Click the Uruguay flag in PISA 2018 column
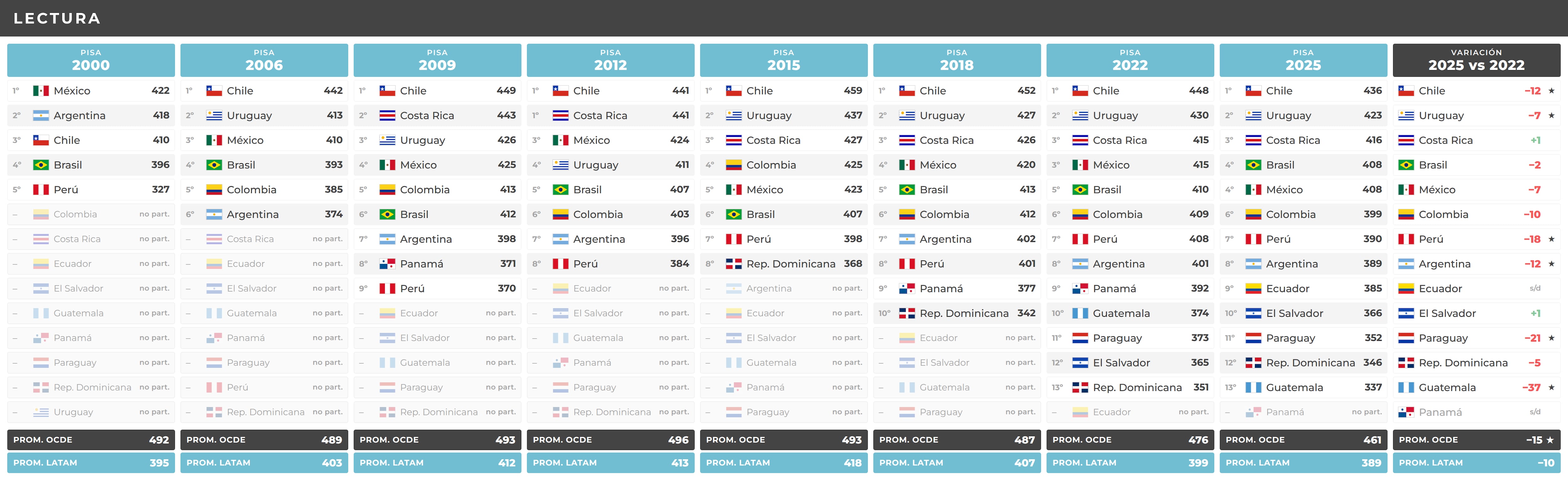The height and width of the screenshot is (480, 1568). pos(907,116)
